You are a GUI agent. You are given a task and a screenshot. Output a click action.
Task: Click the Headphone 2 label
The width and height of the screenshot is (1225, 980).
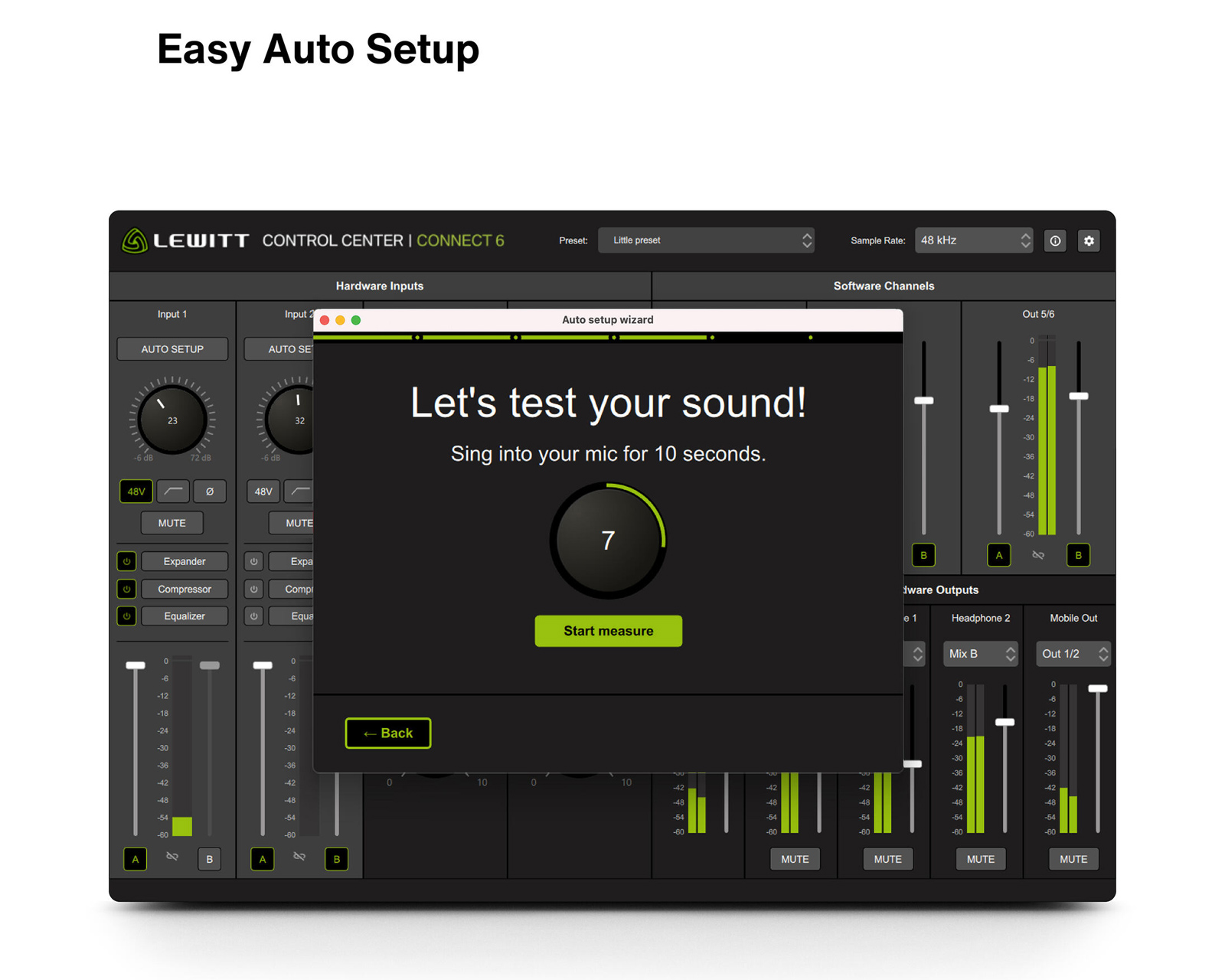[x=981, y=618]
